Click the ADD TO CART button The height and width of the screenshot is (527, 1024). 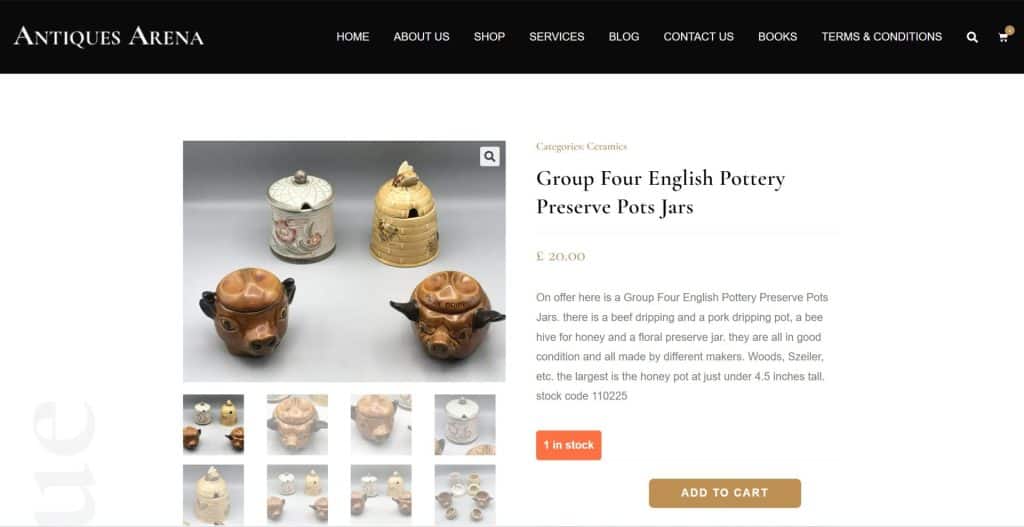pos(725,493)
